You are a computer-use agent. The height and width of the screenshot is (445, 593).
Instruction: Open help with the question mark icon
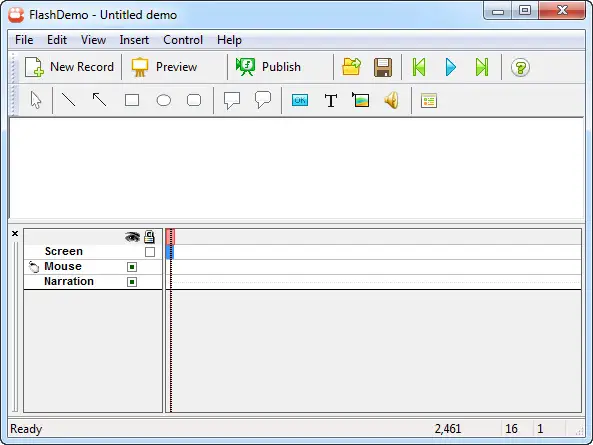click(520, 68)
